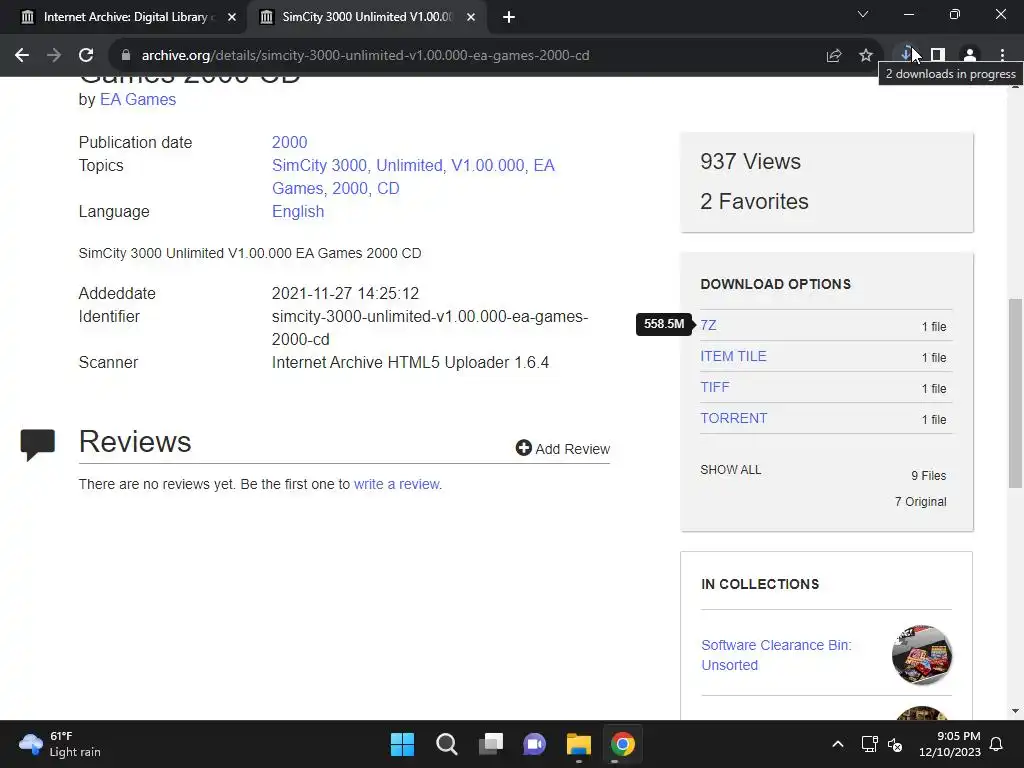1024x768 pixels.
Task: Click the Add Review button
Action: click(x=563, y=449)
